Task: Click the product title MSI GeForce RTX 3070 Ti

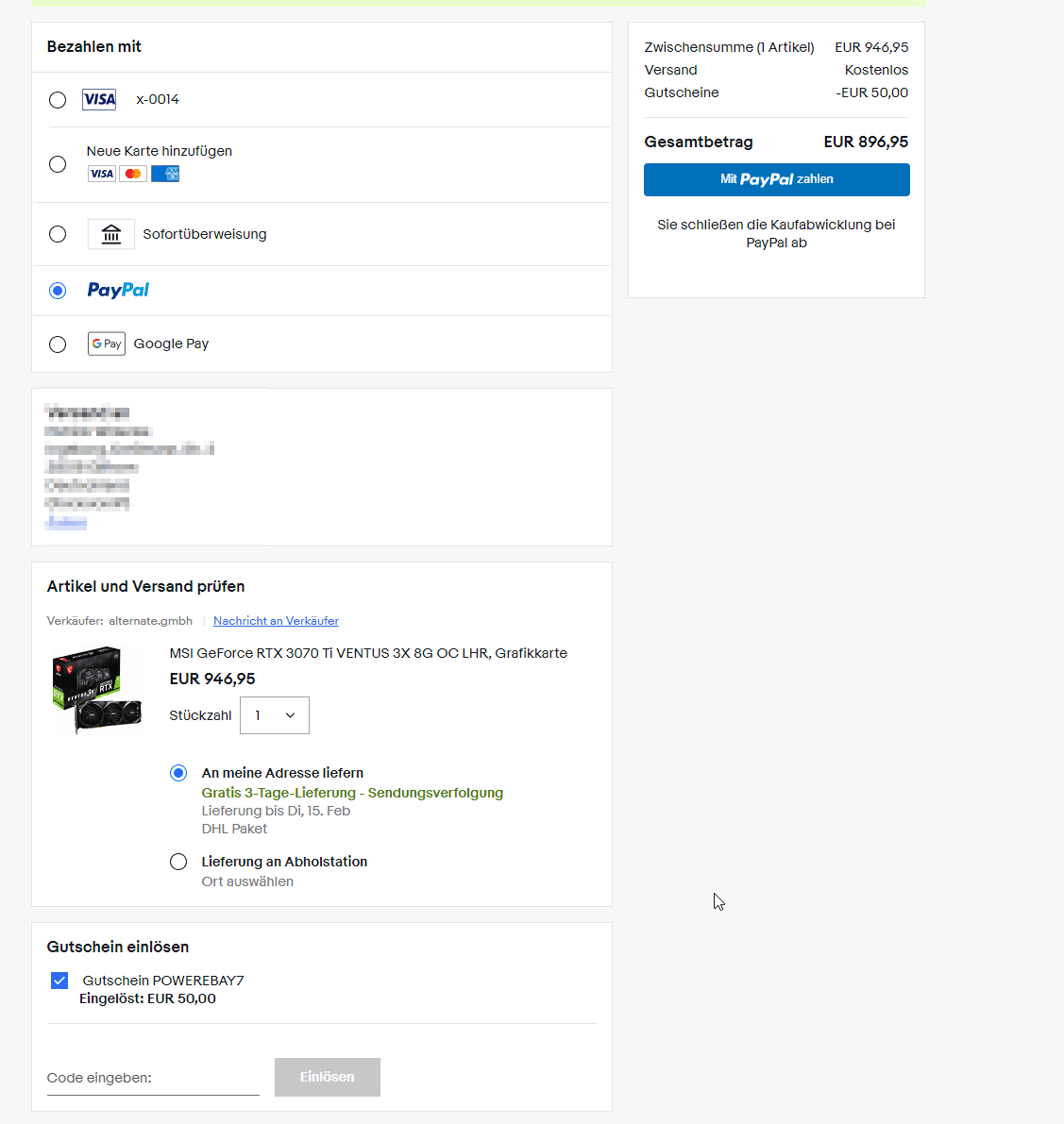Action: [x=368, y=653]
